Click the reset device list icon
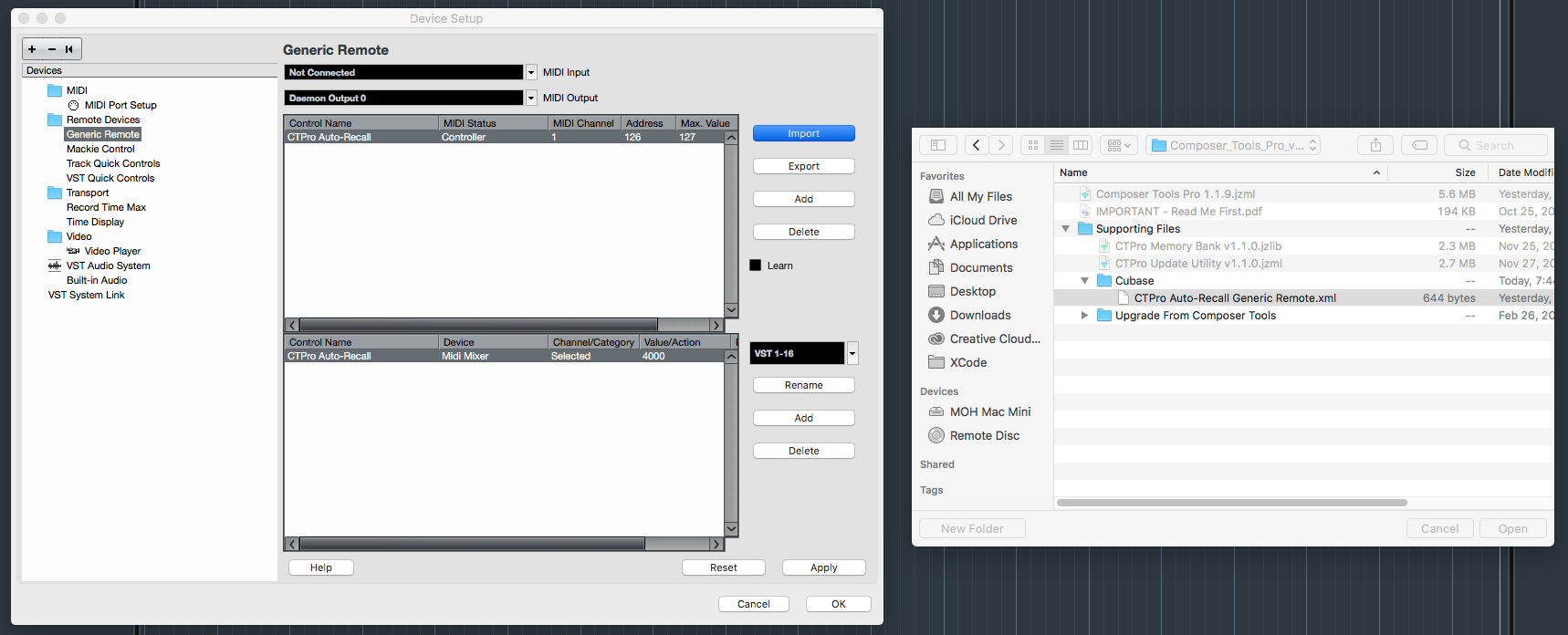This screenshot has width=1568, height=635. (69, 49)
